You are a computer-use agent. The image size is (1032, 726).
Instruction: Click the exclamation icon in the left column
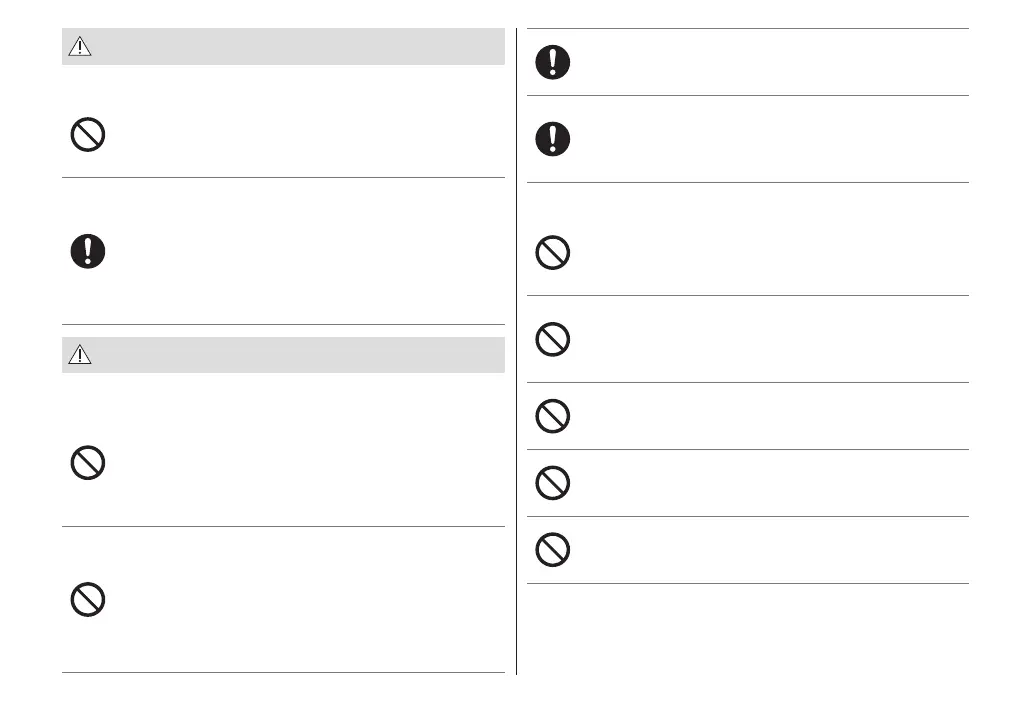click(88, 251)
